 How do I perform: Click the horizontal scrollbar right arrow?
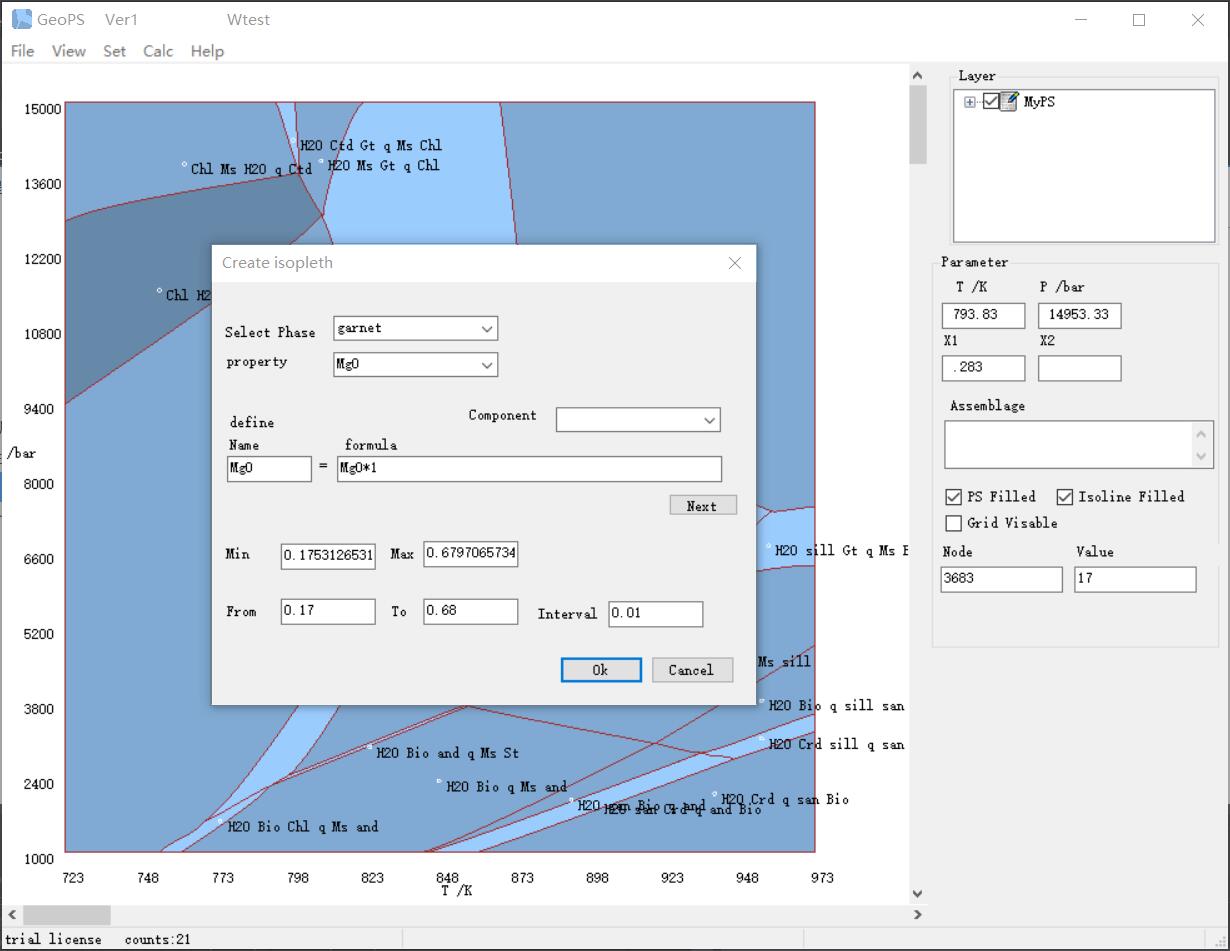[918, 914]
